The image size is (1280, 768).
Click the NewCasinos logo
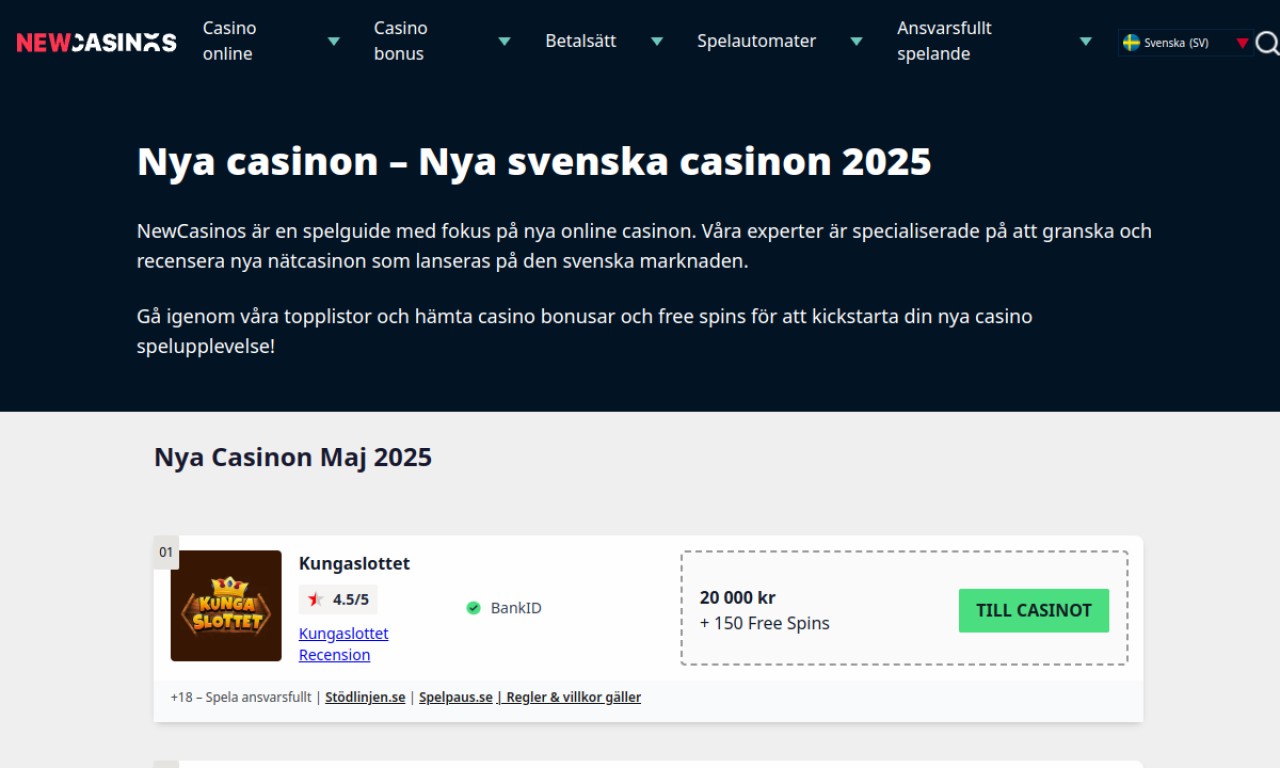point(96,42)
